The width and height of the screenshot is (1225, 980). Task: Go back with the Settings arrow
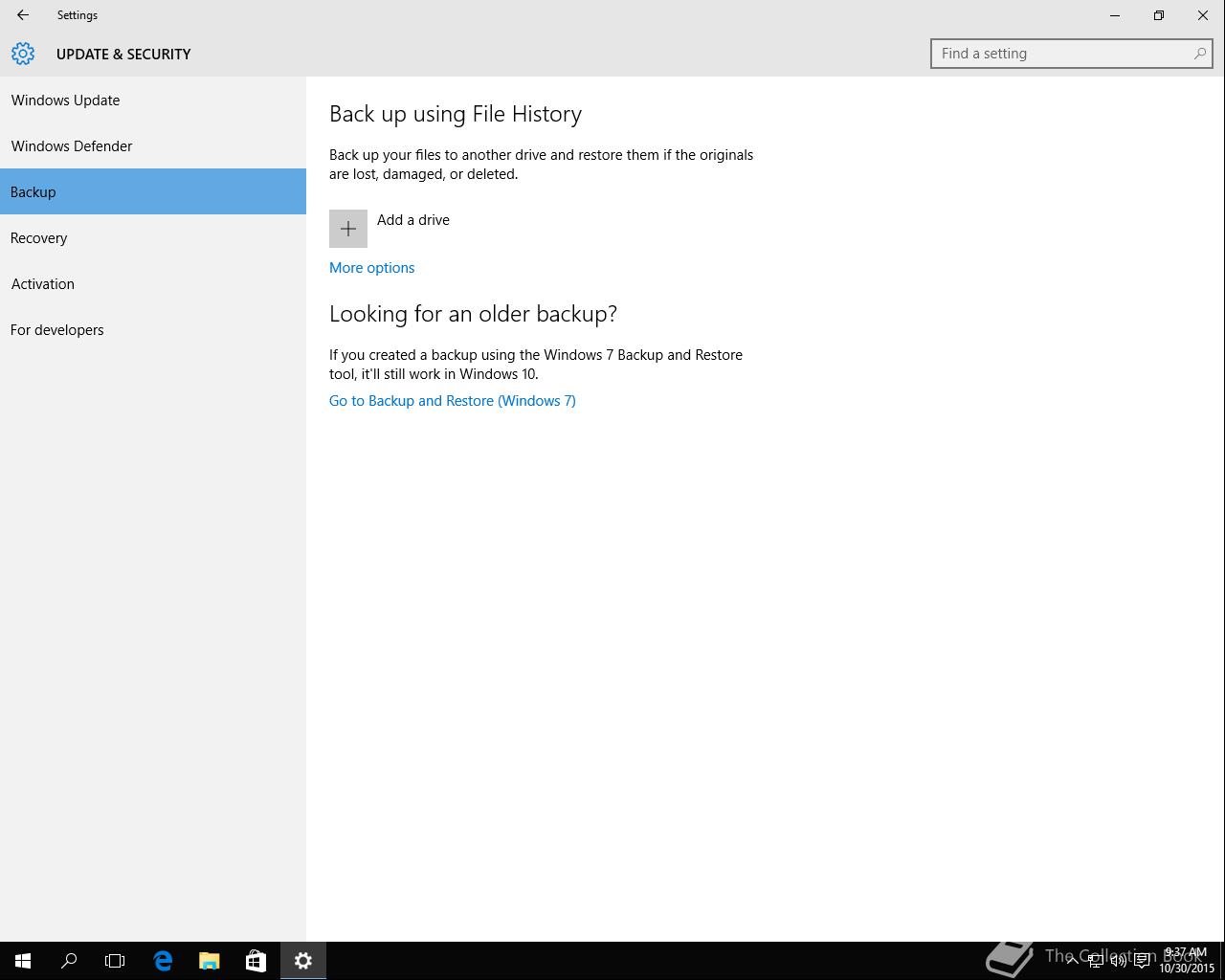tap(23, 15)
